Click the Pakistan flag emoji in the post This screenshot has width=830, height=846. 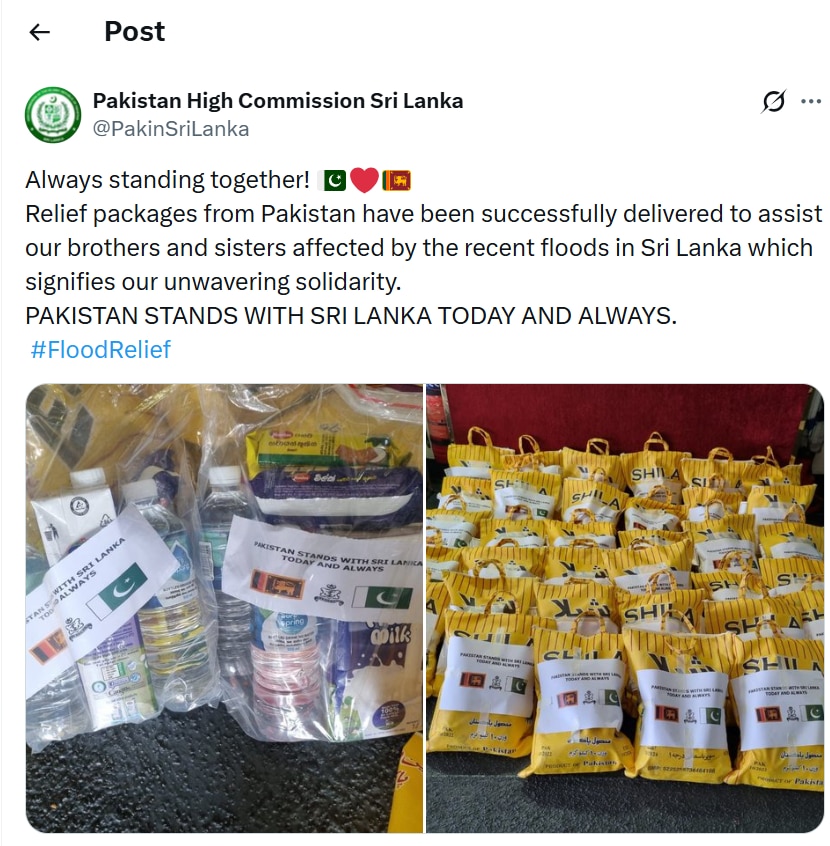[x=334, y=180]
